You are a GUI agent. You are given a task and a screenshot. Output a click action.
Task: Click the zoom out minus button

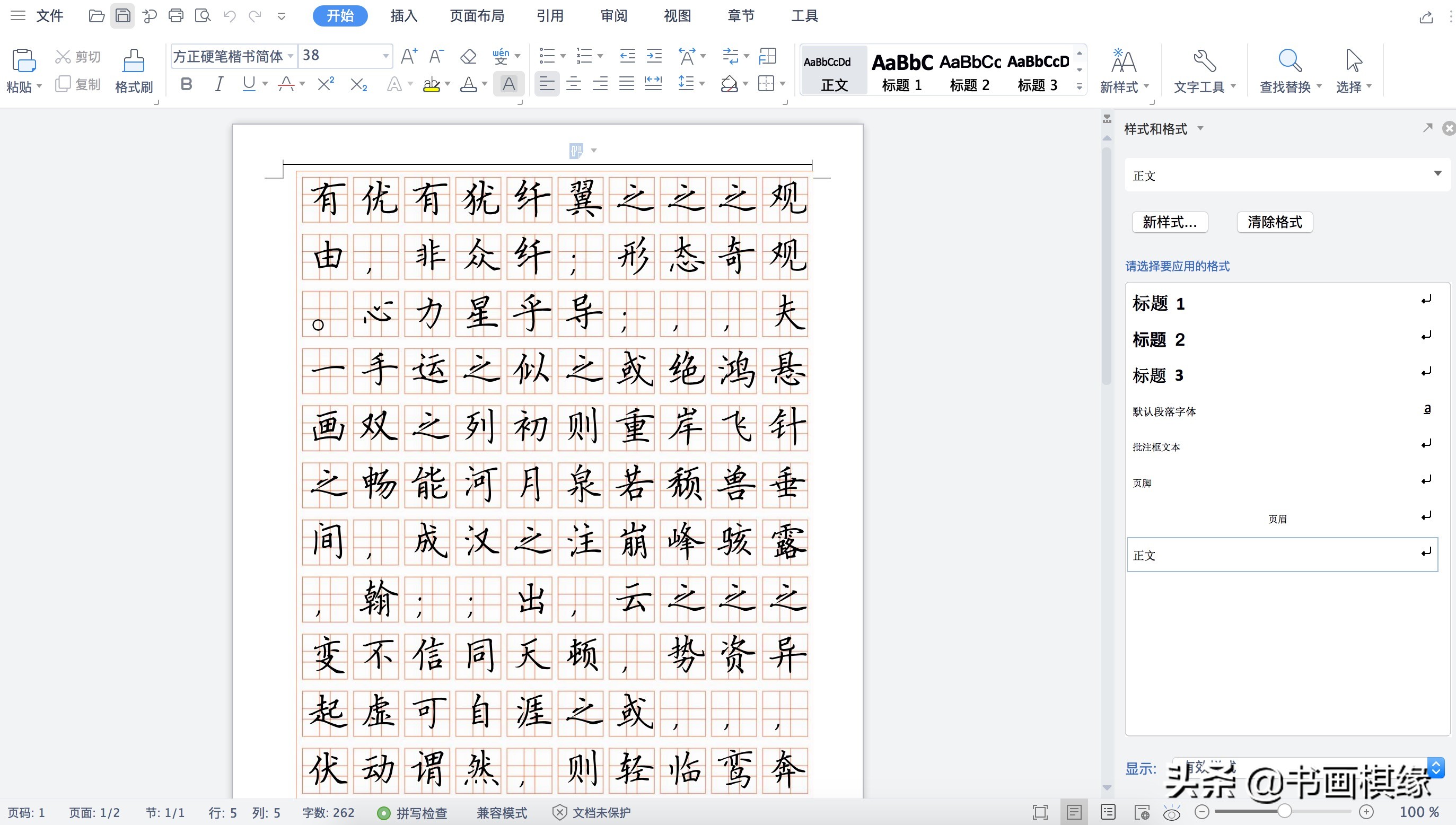tap(1201, 812)
